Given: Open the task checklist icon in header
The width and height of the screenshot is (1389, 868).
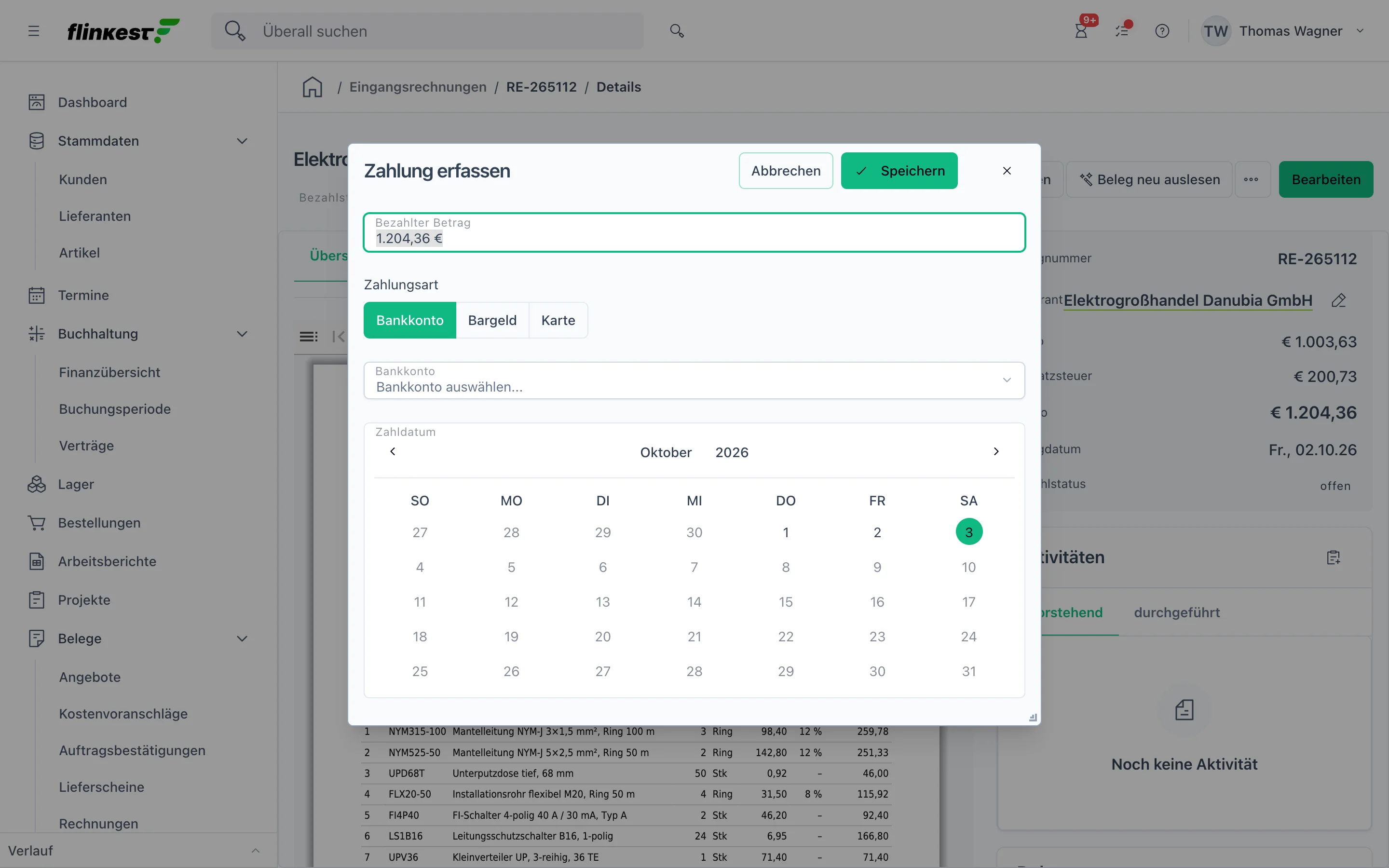Looking at the screenshot, I should pos(1122,31).
